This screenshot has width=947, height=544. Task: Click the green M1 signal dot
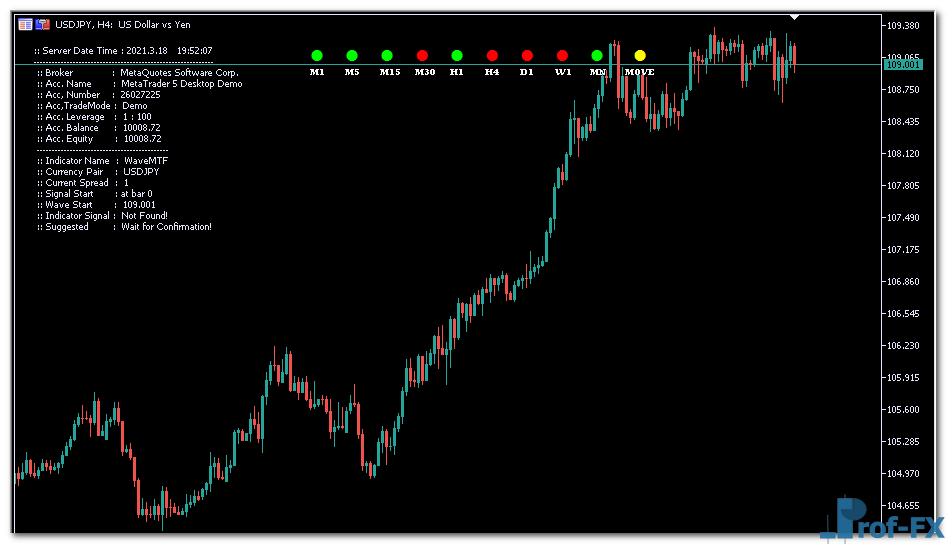[317, 56]
